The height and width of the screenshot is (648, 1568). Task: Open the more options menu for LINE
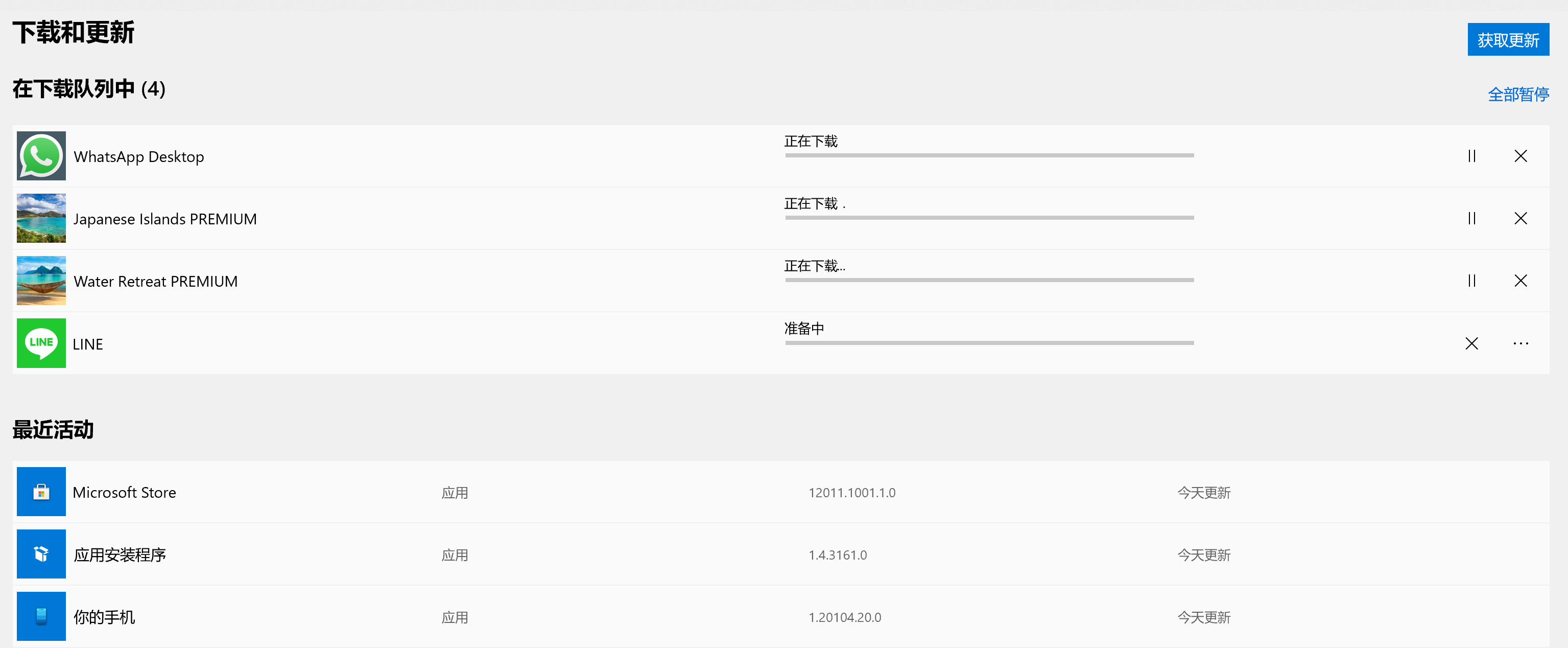pyautogui.click(x=1520, y=343)
